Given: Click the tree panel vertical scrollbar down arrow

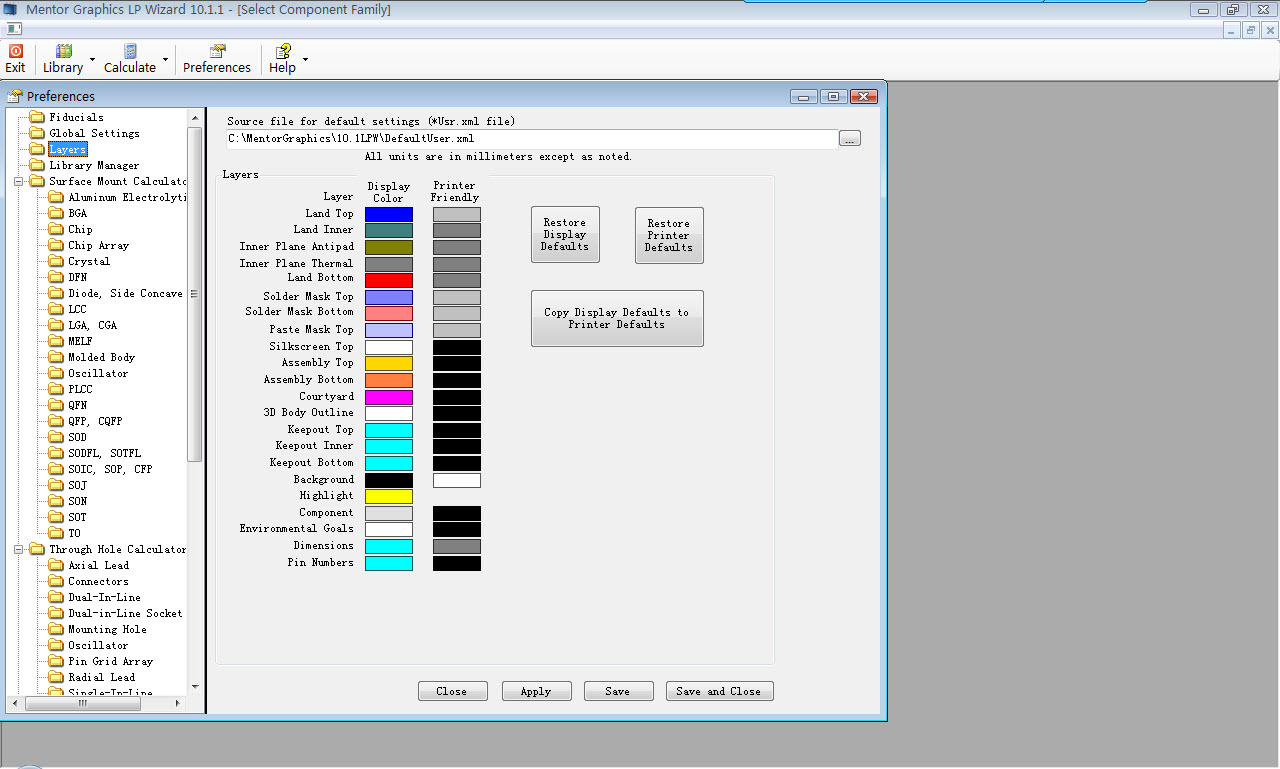Looking at the screenshot, I should tap(195, 687).
